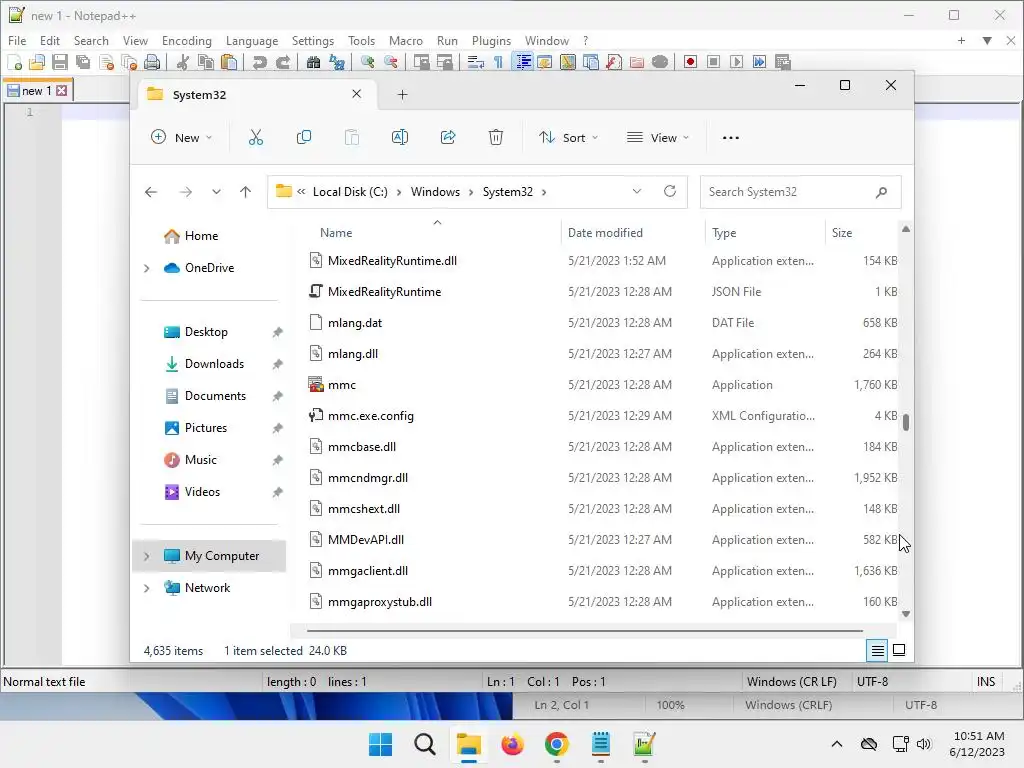Click Notepad++ Open file toolbar icon
The height and width of the screenshot is (768, 1024).
coord(37,62)
